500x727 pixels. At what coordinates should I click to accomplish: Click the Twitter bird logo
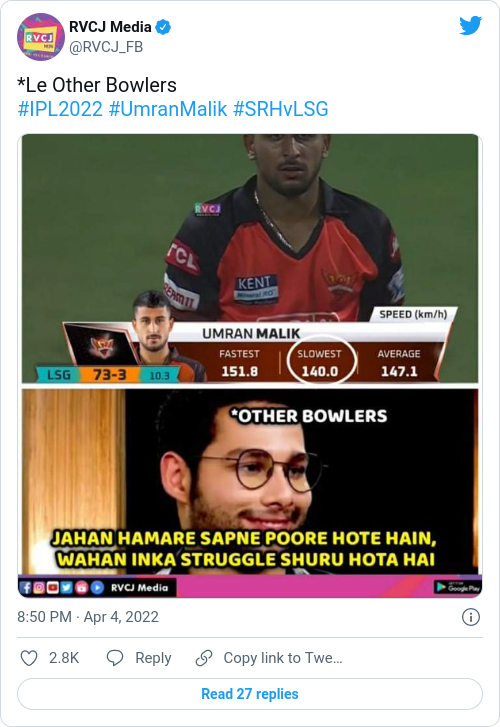pyautogui.click(x=470, y=26)
